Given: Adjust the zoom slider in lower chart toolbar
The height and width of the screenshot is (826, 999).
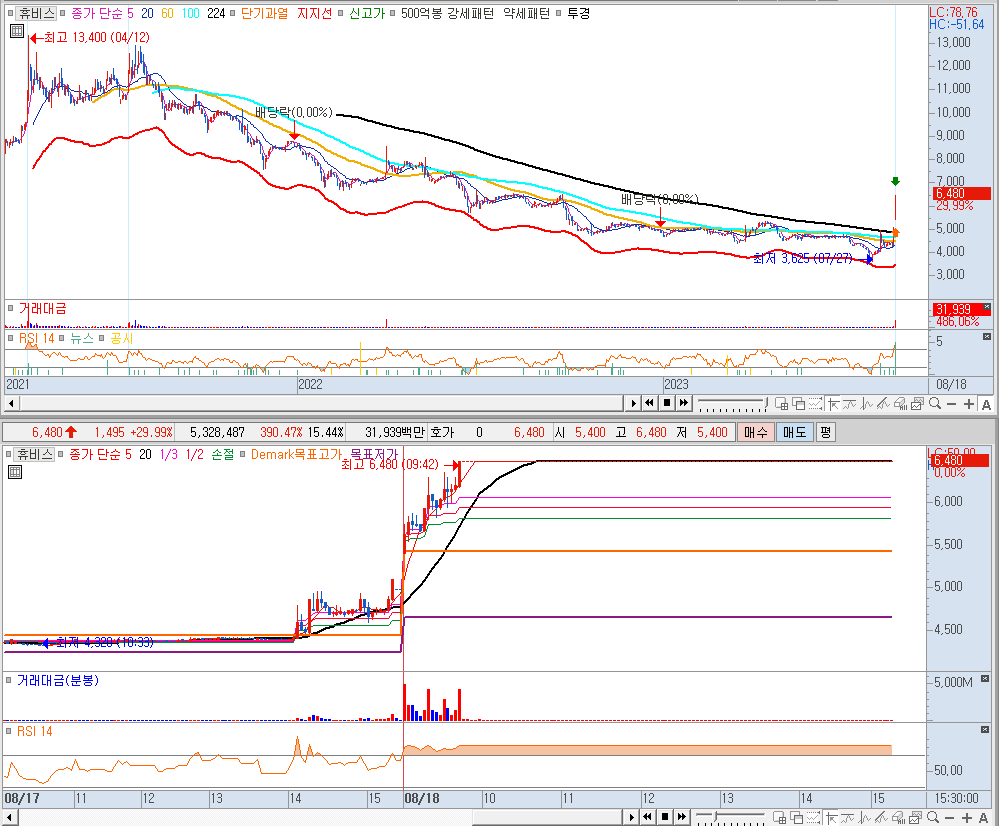Looking at the screenshot, I should click(x=730, y=817).
